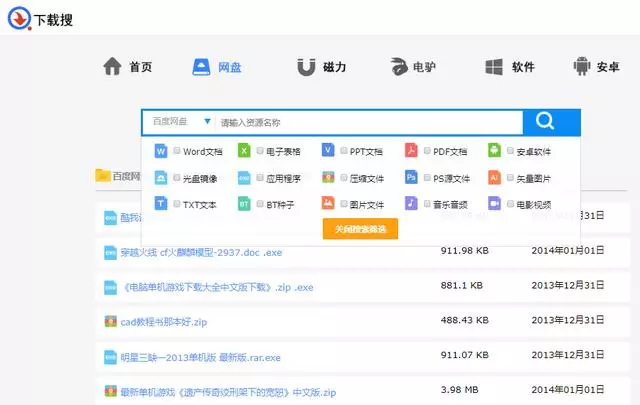
Task: Click the home house icon
Action: click(x=112, y=67)
